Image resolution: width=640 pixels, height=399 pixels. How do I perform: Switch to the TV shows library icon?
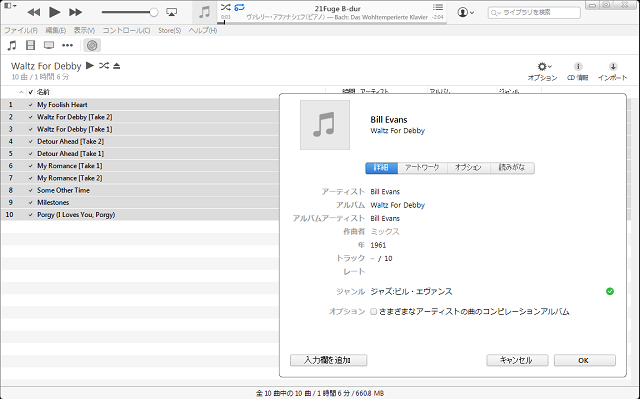click(x=49, y=45)
